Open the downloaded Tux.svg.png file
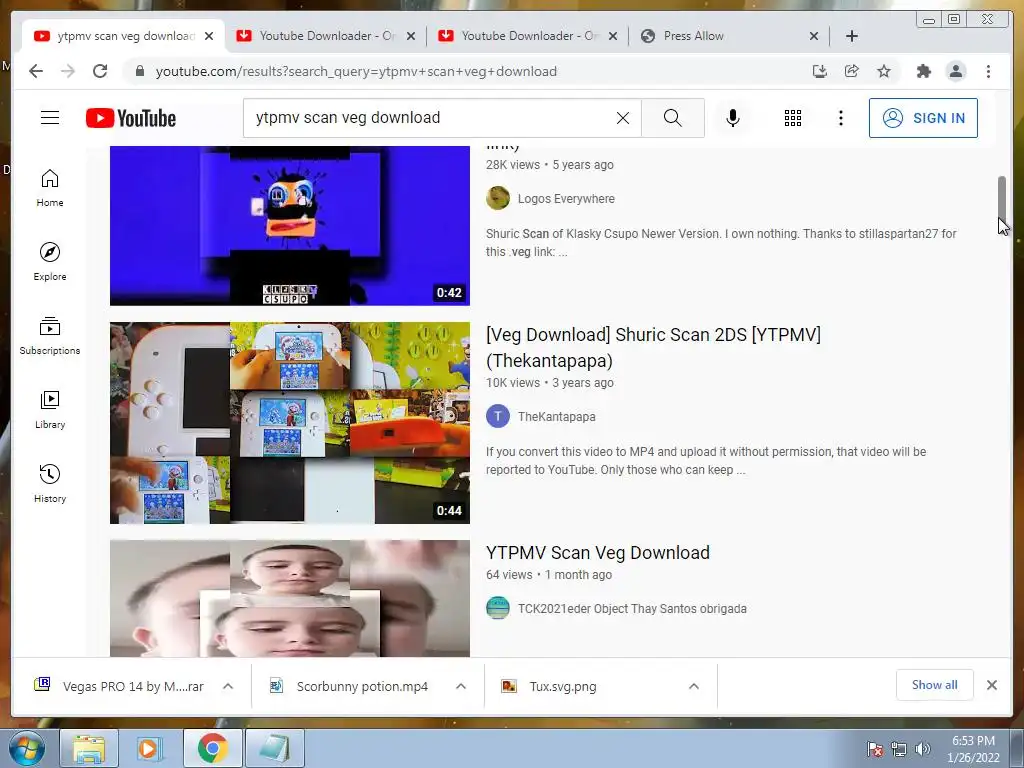The image size is (1024, 768). pos(549,686)
